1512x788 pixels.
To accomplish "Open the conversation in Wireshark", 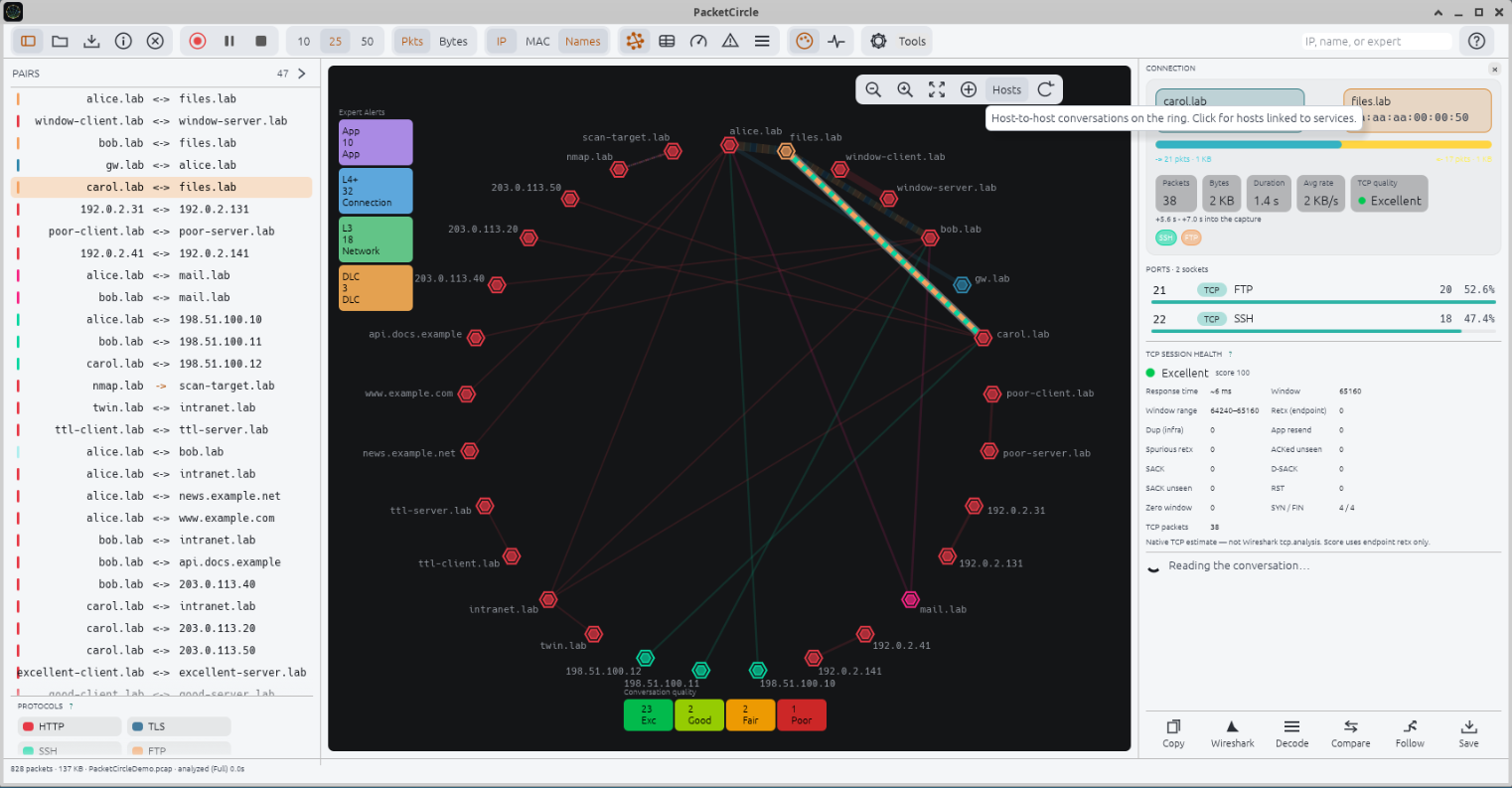I will coord(1232,733).
